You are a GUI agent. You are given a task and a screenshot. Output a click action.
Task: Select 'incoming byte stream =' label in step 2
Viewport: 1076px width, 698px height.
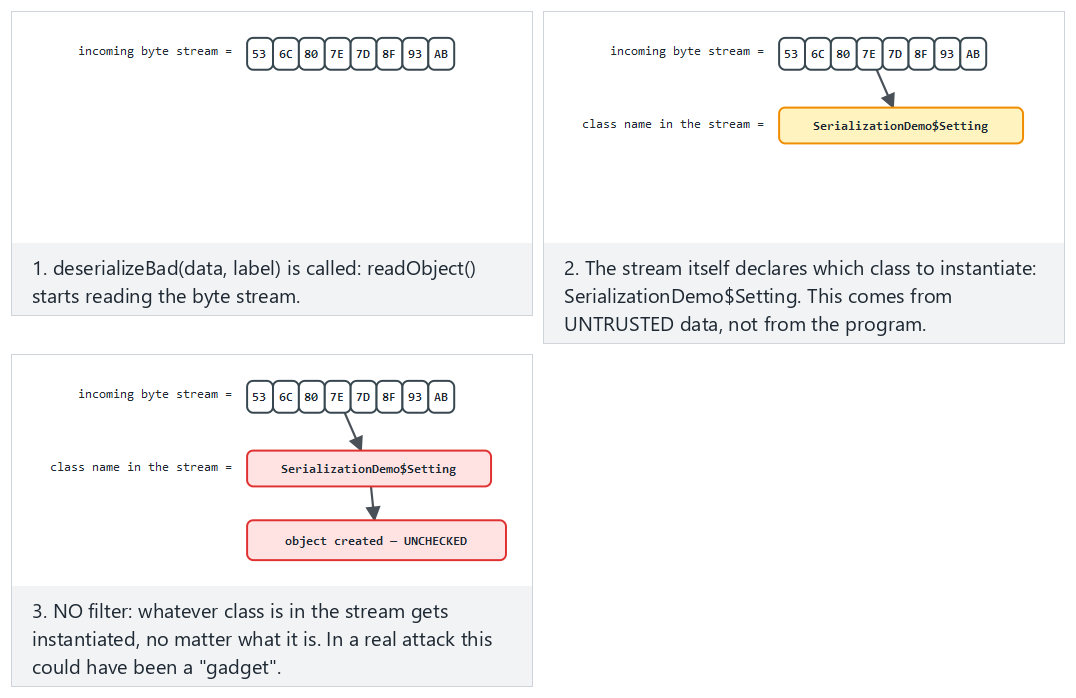pos(687,51)
